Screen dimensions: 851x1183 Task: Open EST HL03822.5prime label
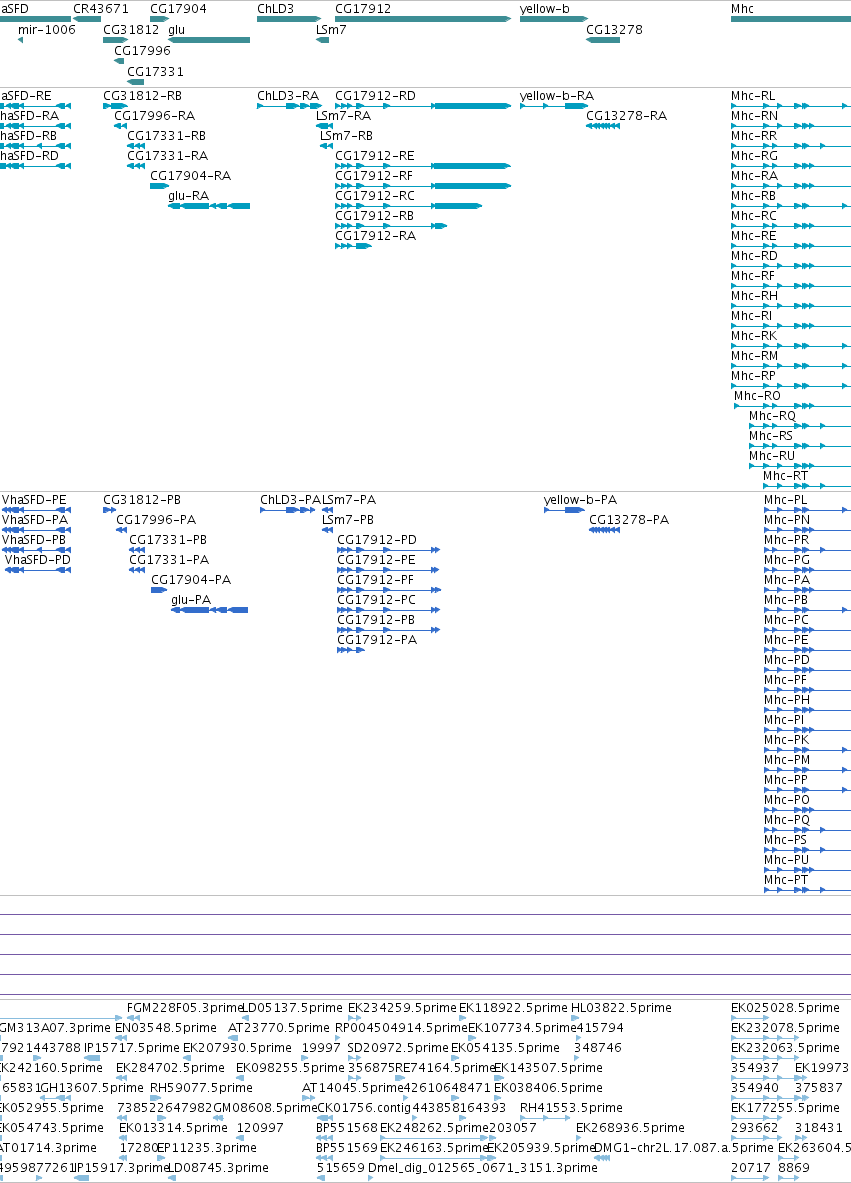click(621, 1008)
